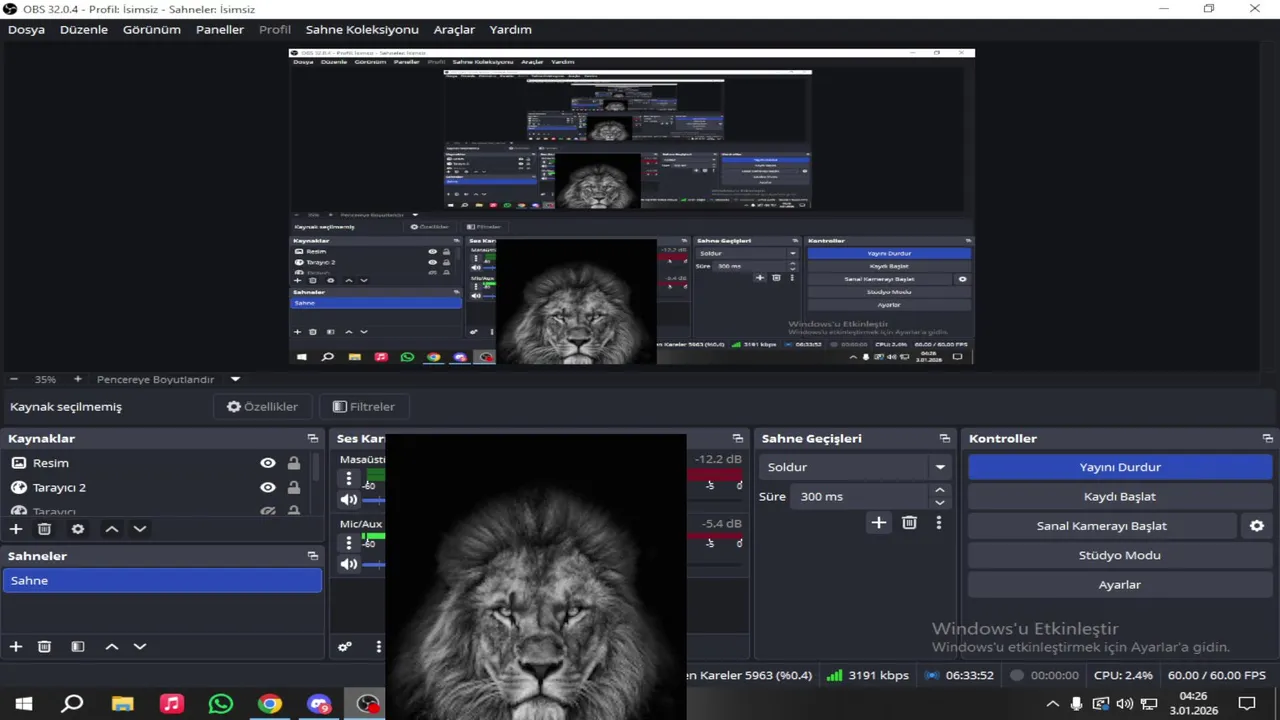Open Chrome from the taskbar
The width and height of the screenshot is (1280, 720).
tap(270, 704)
